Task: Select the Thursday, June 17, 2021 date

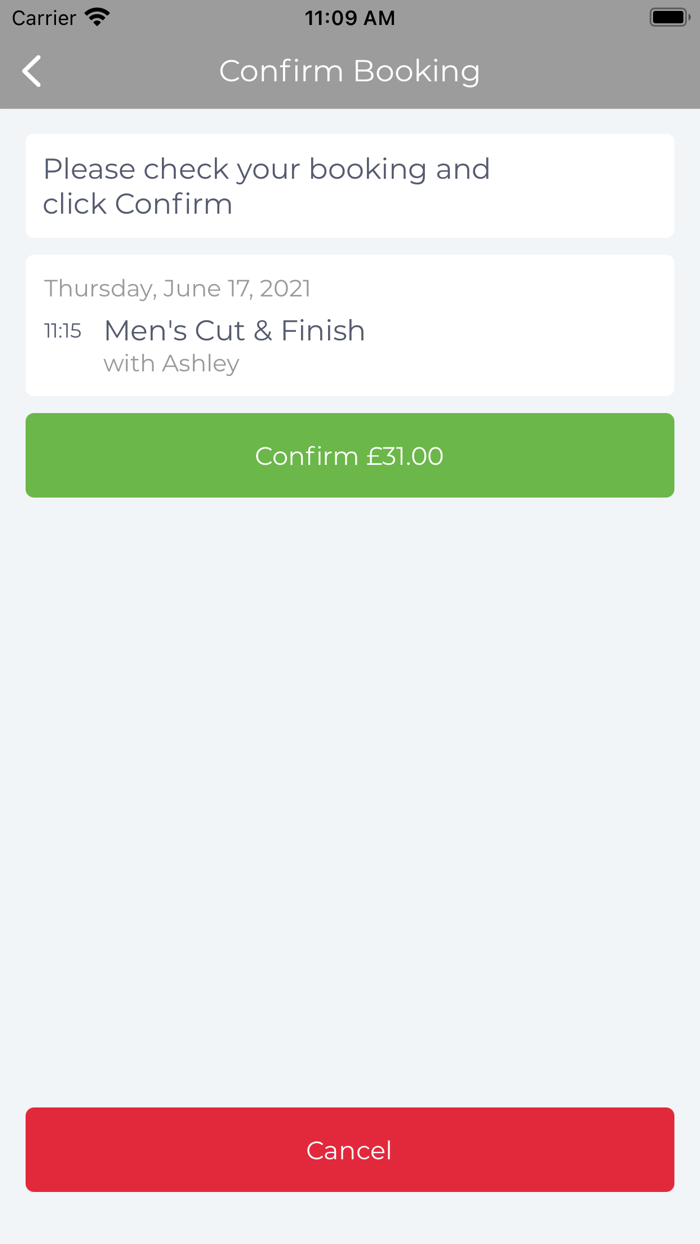Action: 177,288
